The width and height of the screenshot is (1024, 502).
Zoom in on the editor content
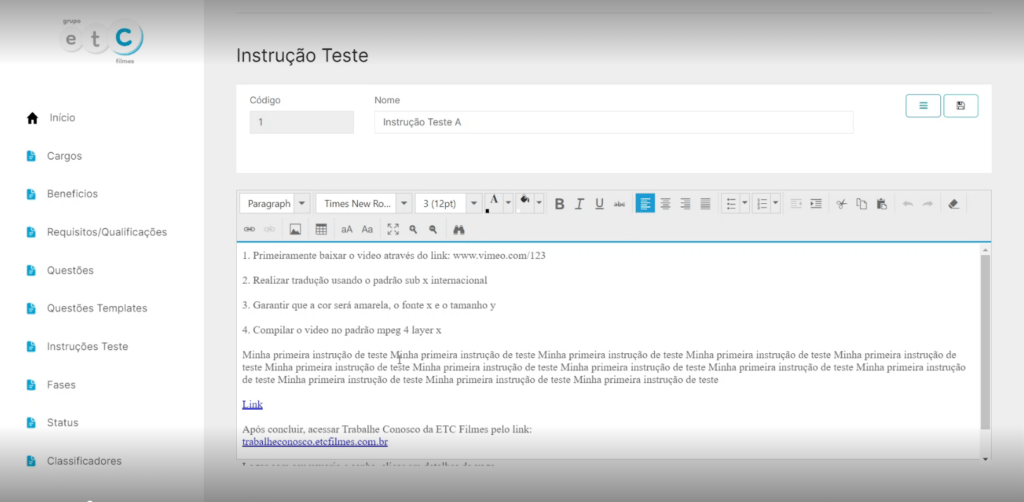[x=413, y=229]
